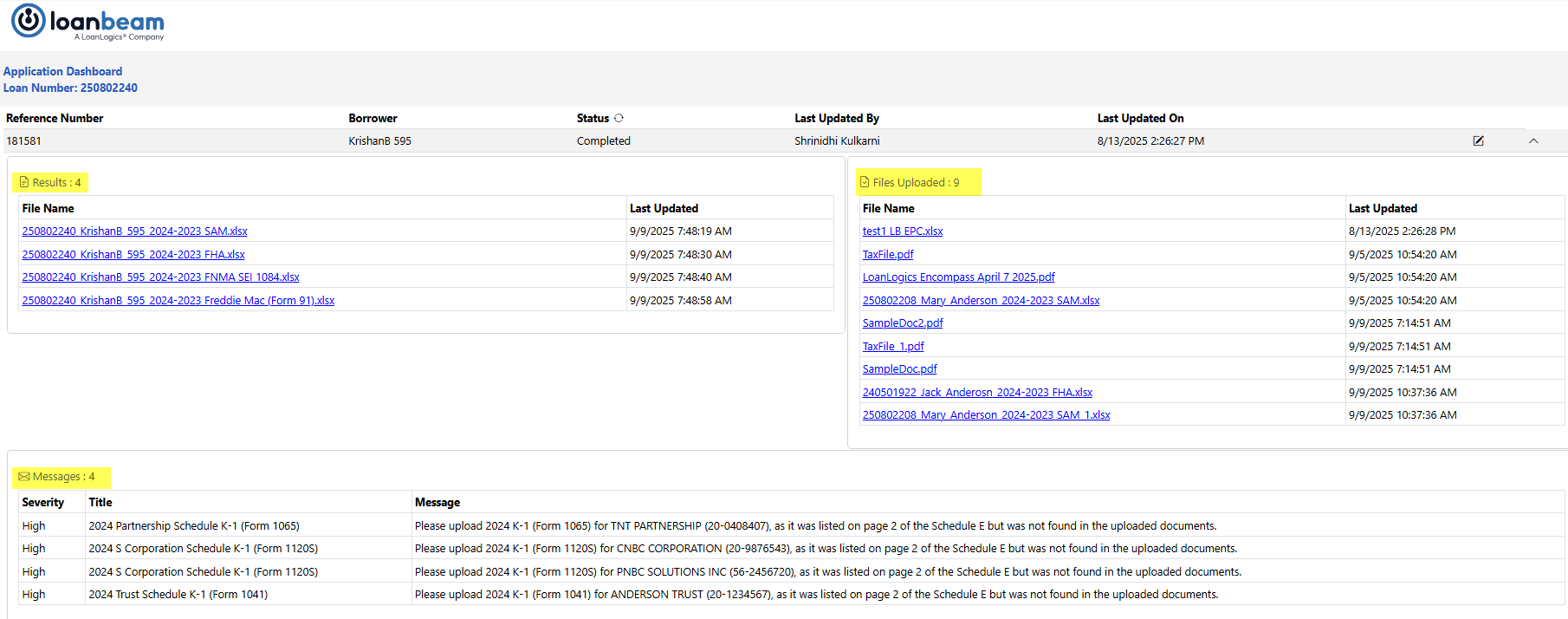This screenshot has height=619, width=1568.
Task: Click the Messages envelope icon
Action: pos(24,477)
